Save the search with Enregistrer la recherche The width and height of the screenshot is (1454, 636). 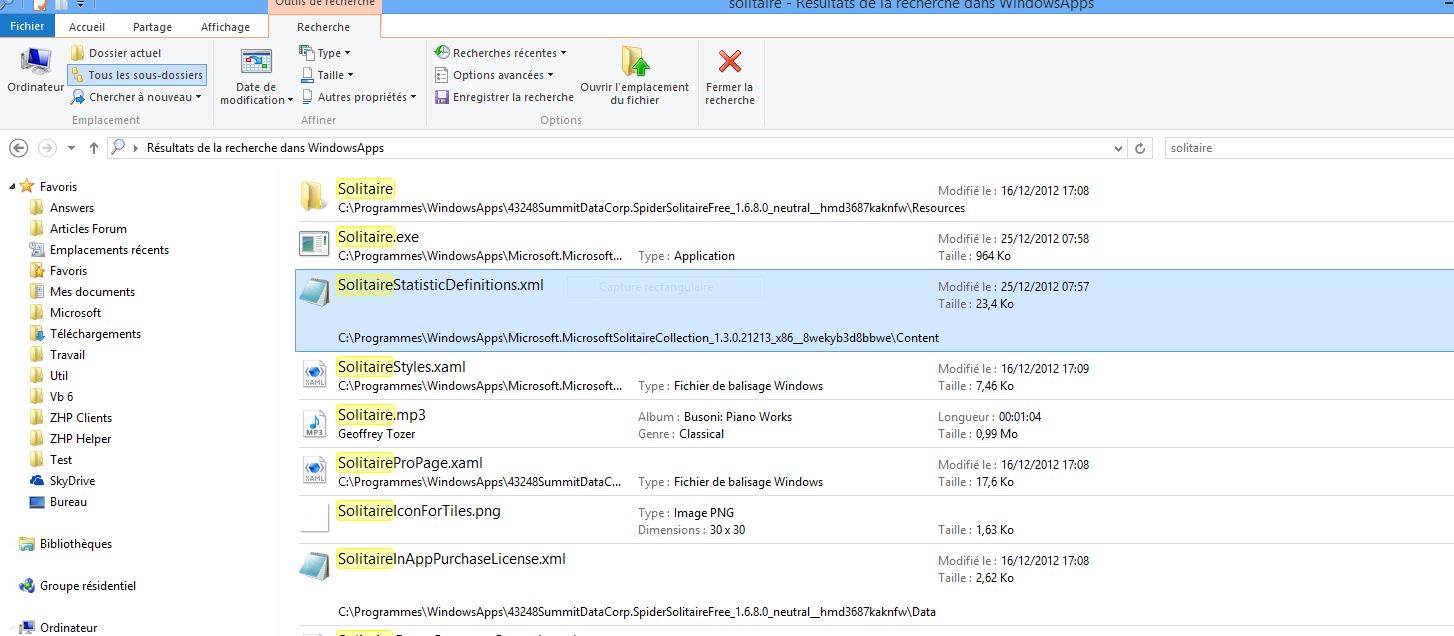pos(505,97)
